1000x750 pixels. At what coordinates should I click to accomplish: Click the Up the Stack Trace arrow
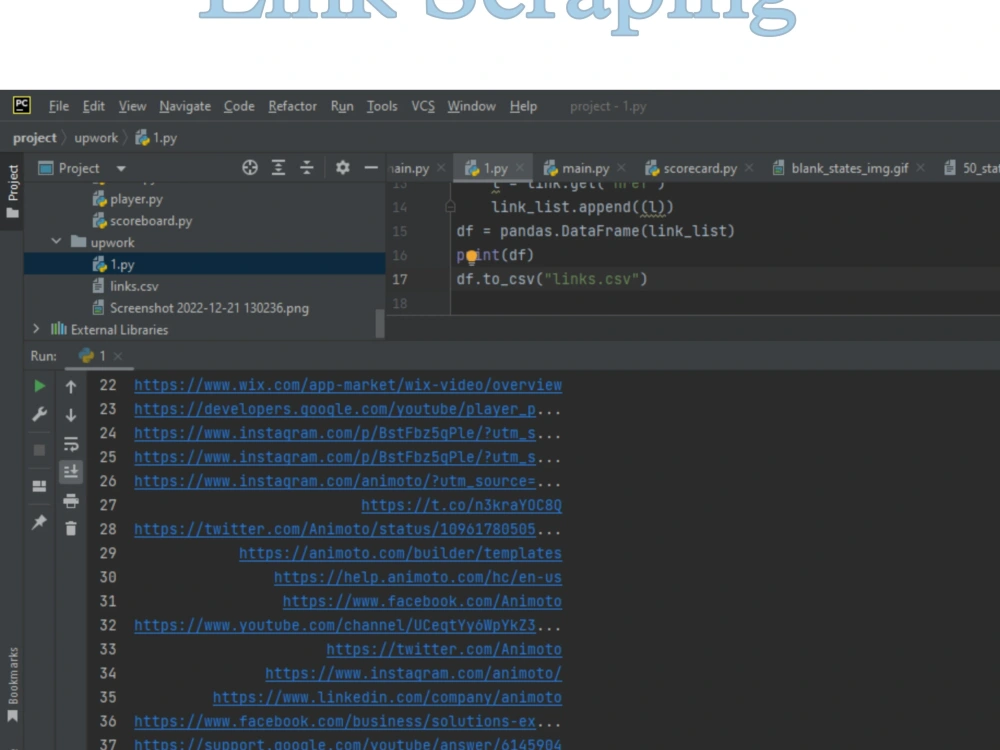point(71,386)
